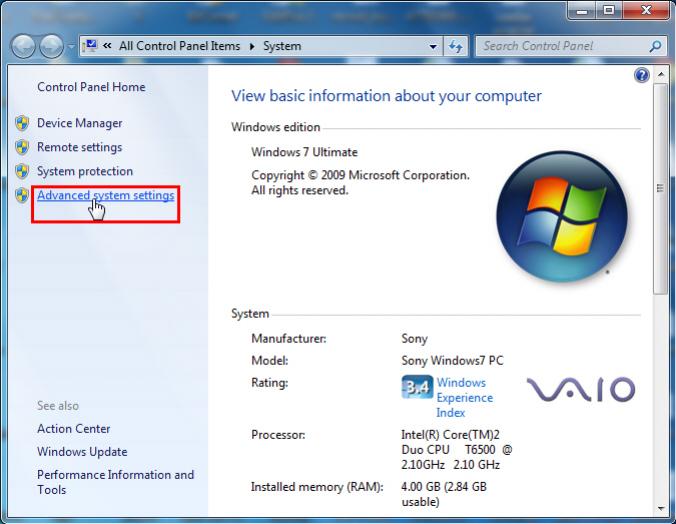Viewport: 676px width, 524px height.
Task: Open the address bar history dropdown arrow
Action: pyautogui.click(x=433, y=46)
